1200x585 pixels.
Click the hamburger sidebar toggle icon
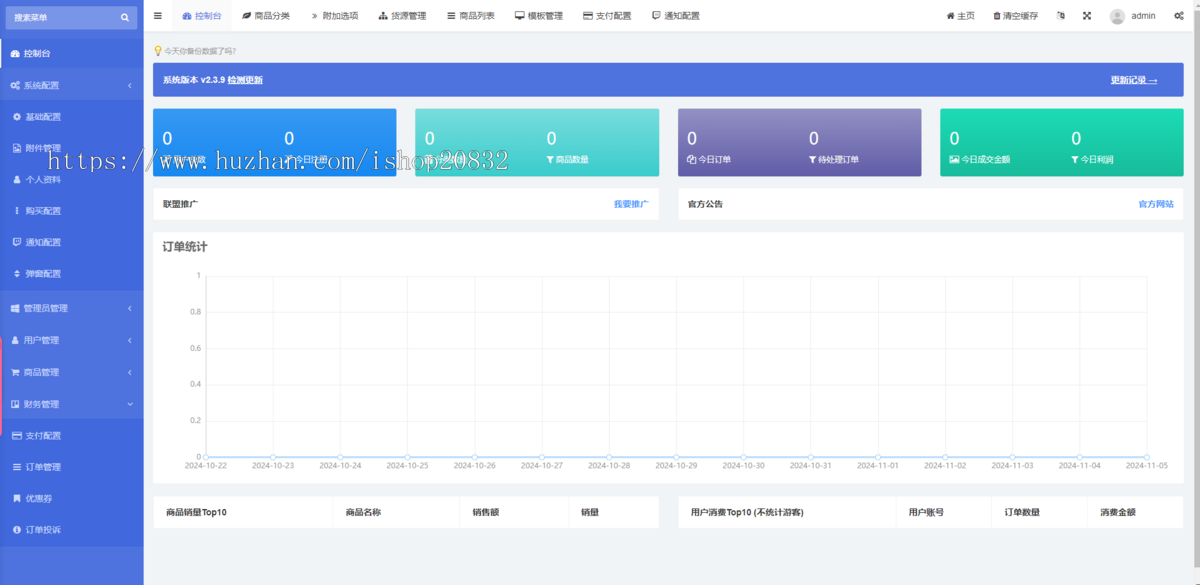tap(158, 16)
